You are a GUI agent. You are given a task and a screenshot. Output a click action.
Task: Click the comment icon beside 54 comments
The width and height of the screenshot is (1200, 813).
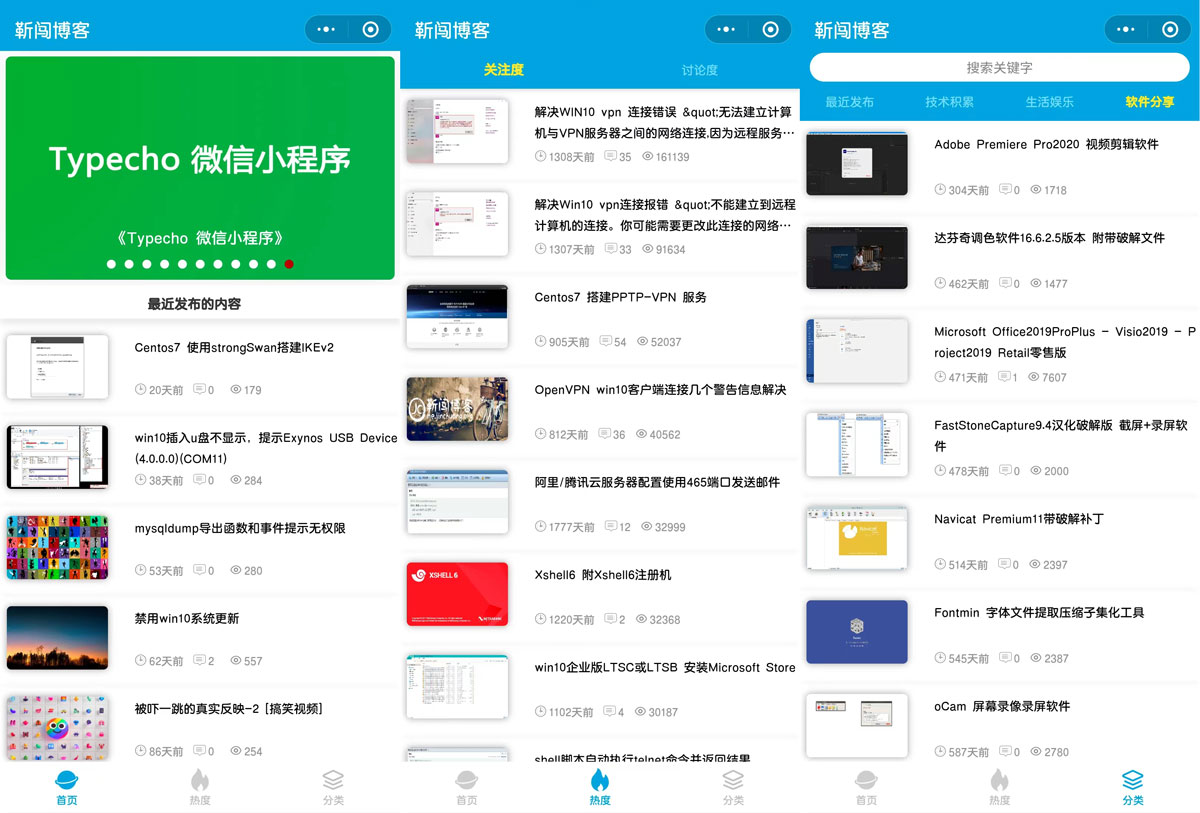click(605, 341)
